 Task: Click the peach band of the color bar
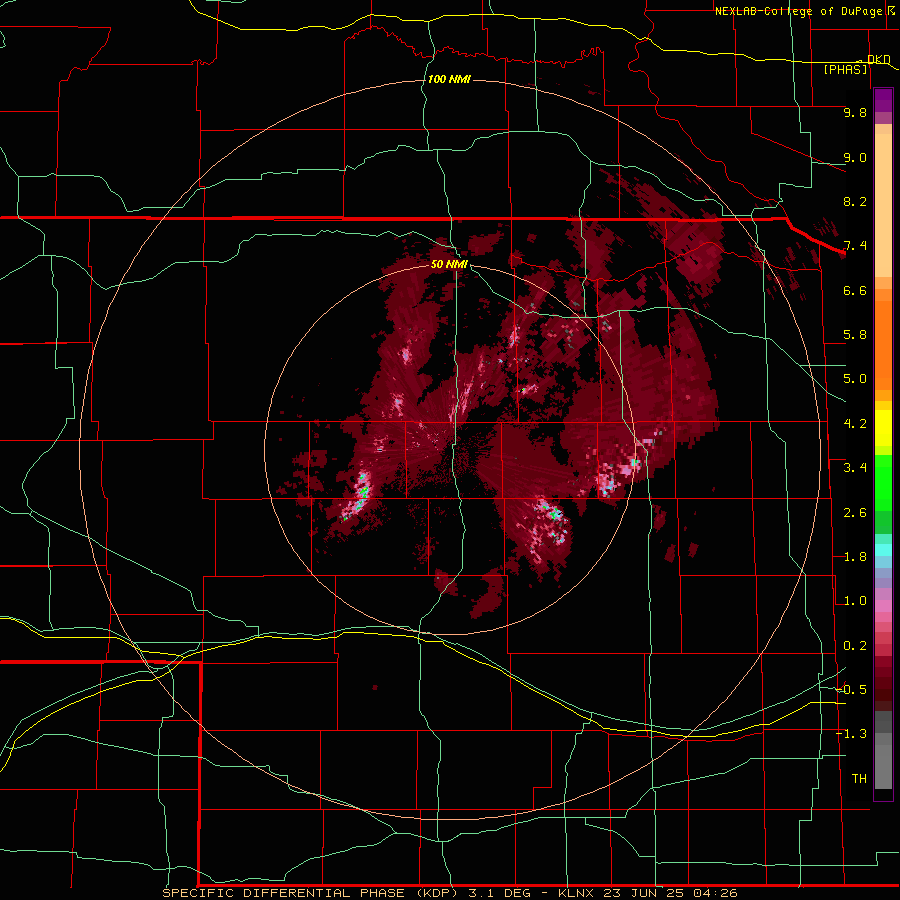tap(883, 205)
